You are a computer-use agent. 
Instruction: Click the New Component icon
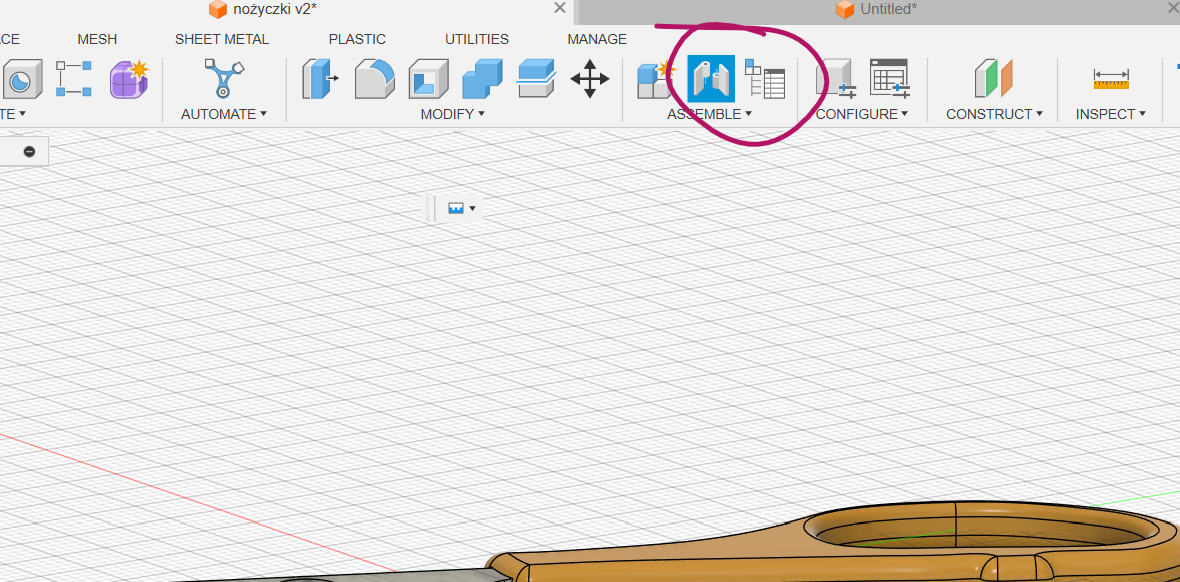657,79
